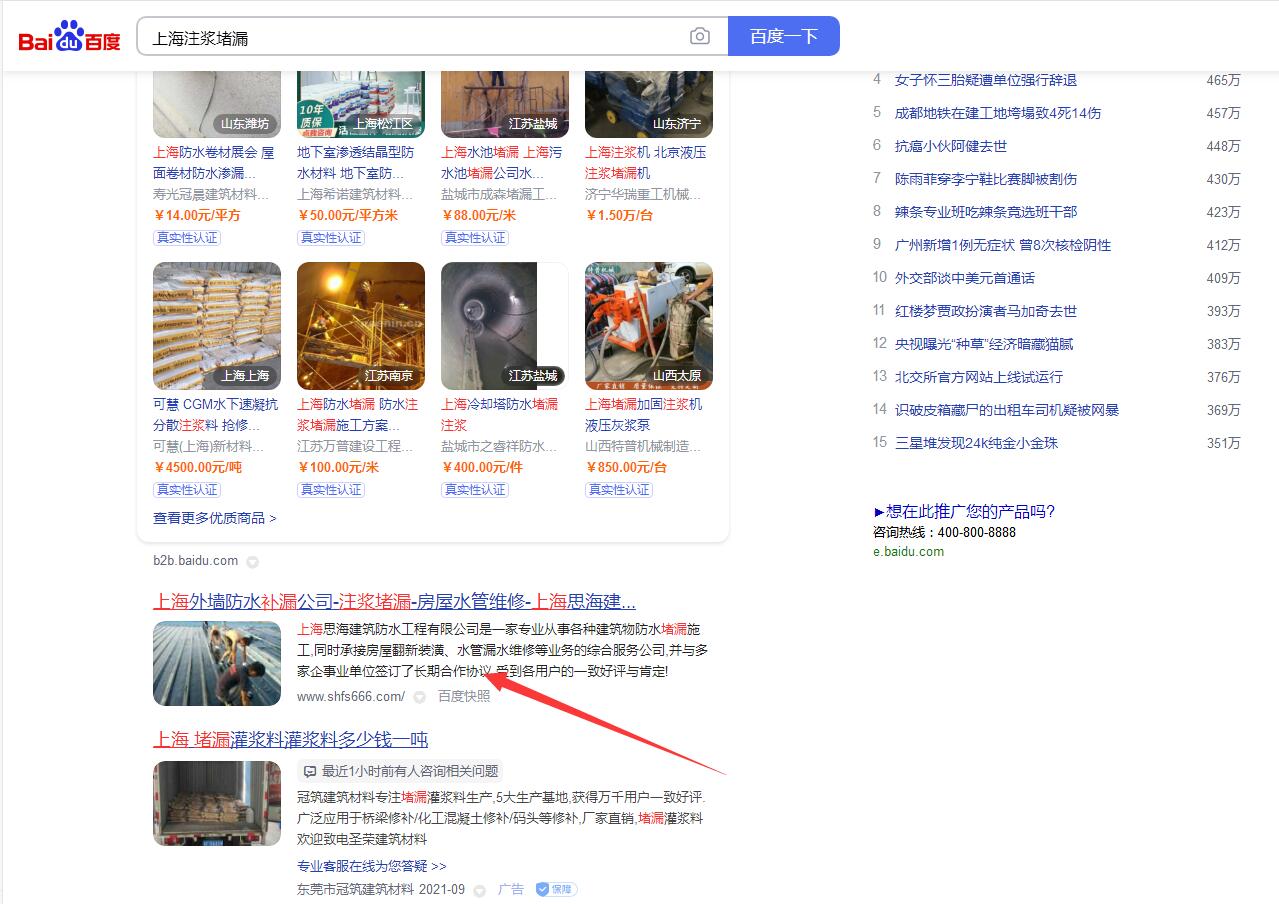This screenshot has height=904, width=1279.
Task: Click 真实性认证 badge under ¥4500.00 product
Action: pyautogui.click(x=187, y=490)
